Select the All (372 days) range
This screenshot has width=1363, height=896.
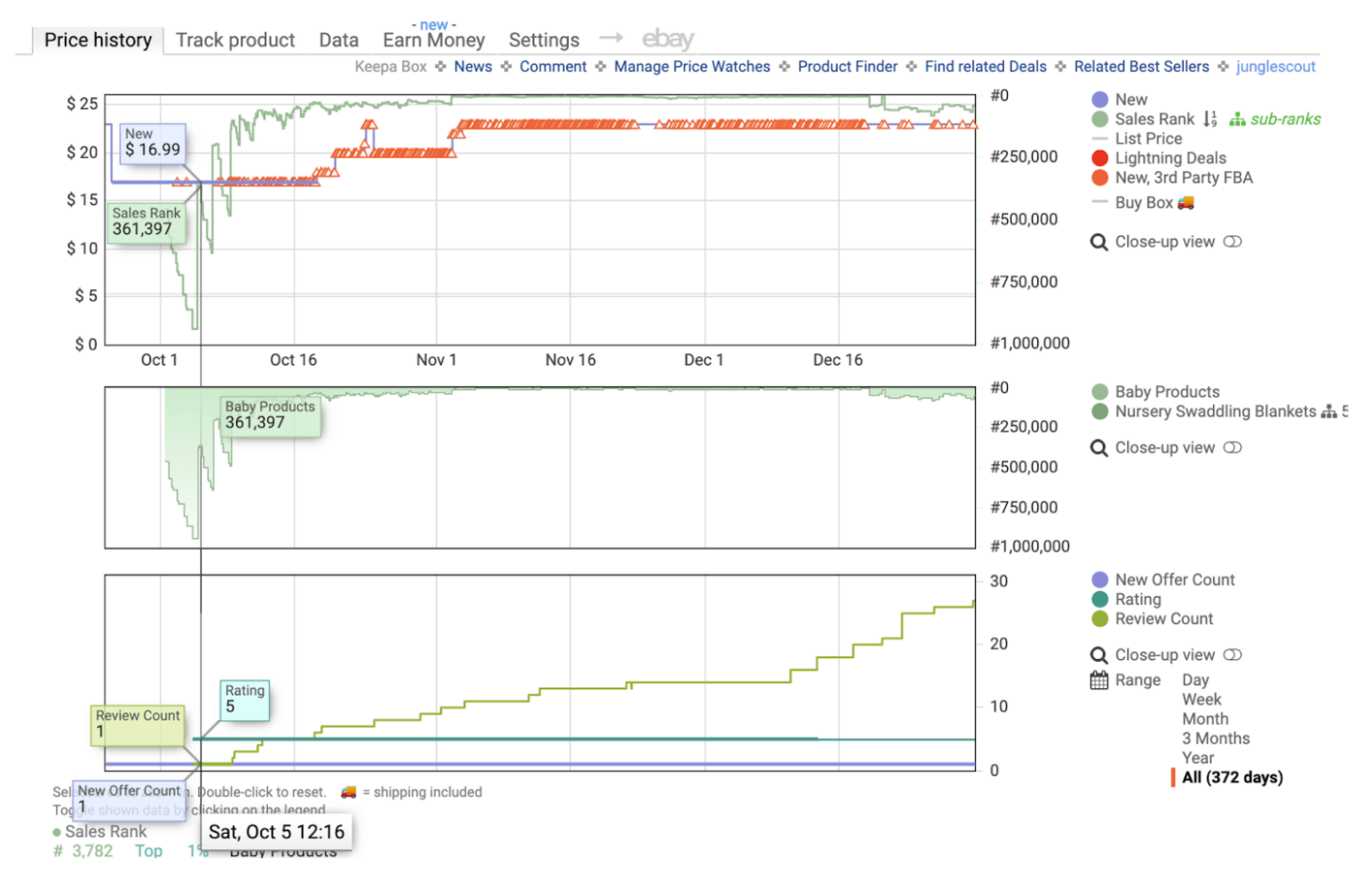point(1232,778)
